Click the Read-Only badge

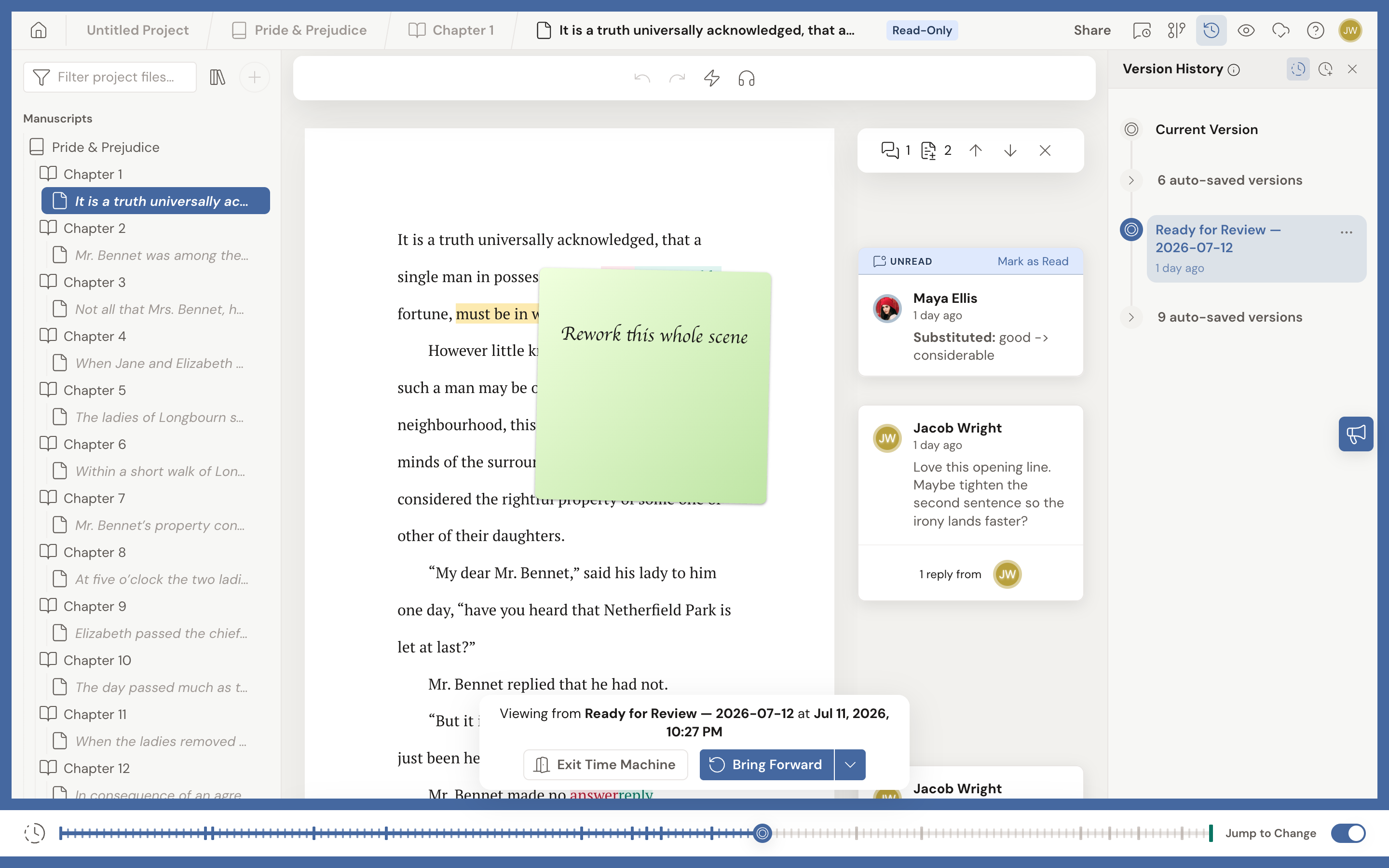(x=922, y=30)
